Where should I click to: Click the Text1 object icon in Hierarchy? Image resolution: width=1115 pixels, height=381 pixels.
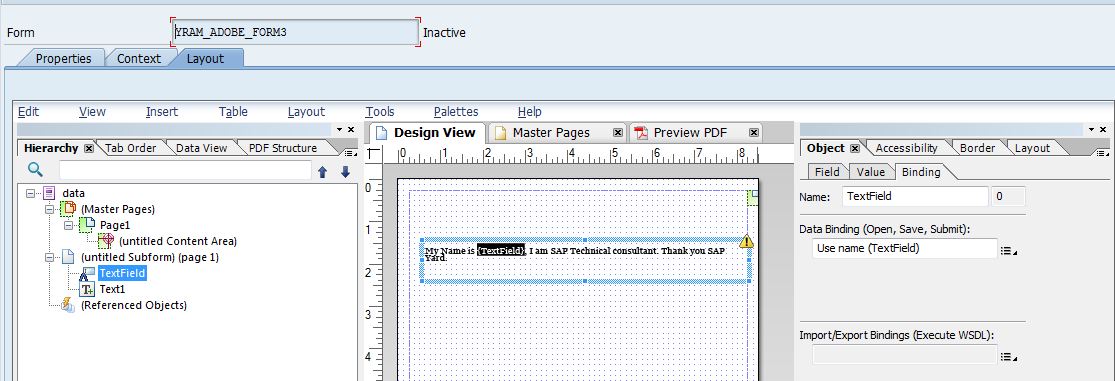click(87, 289)
